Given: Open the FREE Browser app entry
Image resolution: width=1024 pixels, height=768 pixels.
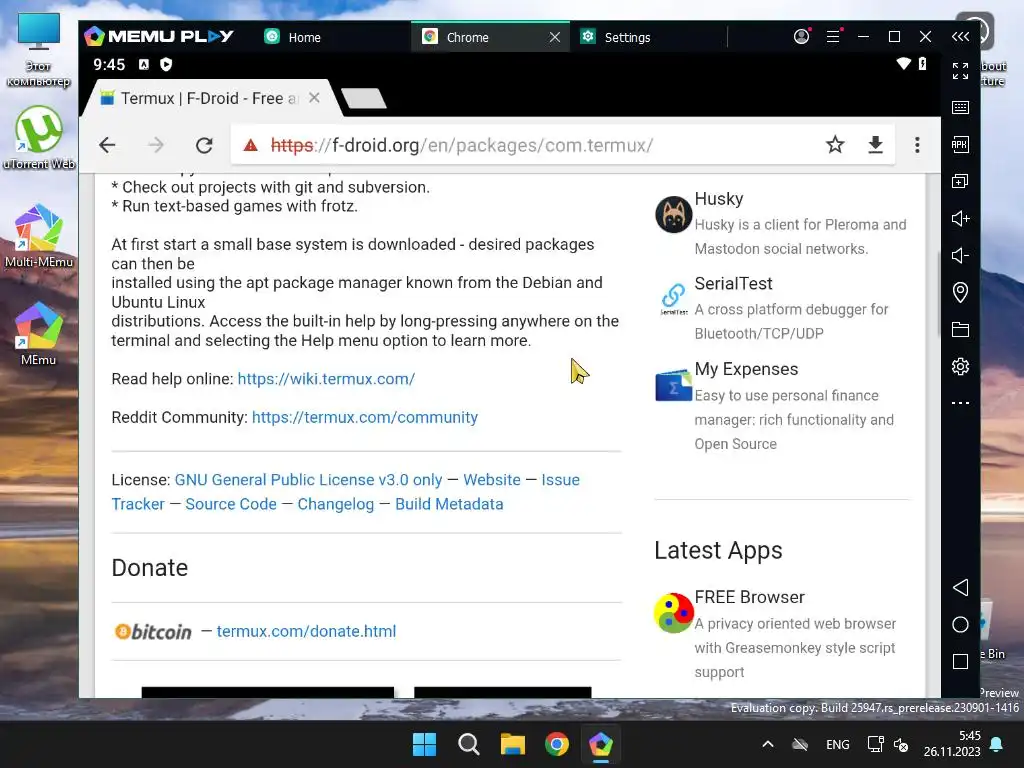Looking at the screenshot, I should [x=782, y=633].
